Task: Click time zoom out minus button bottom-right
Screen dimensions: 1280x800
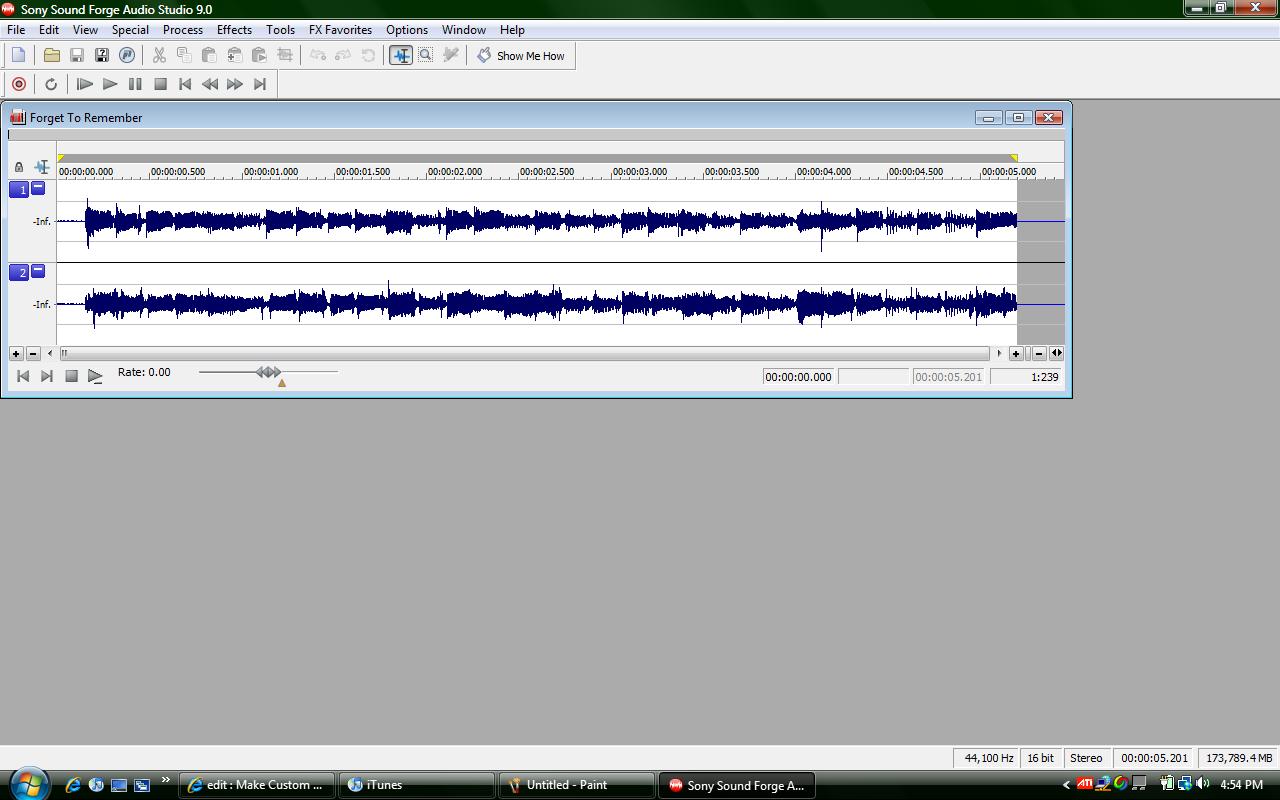Action: pos(1039,353)
